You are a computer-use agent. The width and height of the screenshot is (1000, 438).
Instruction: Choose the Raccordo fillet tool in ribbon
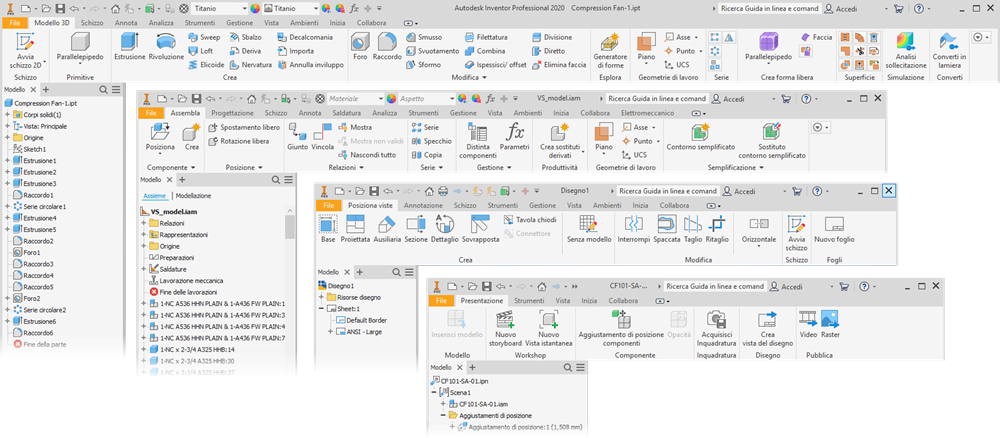tap(389, 47)
